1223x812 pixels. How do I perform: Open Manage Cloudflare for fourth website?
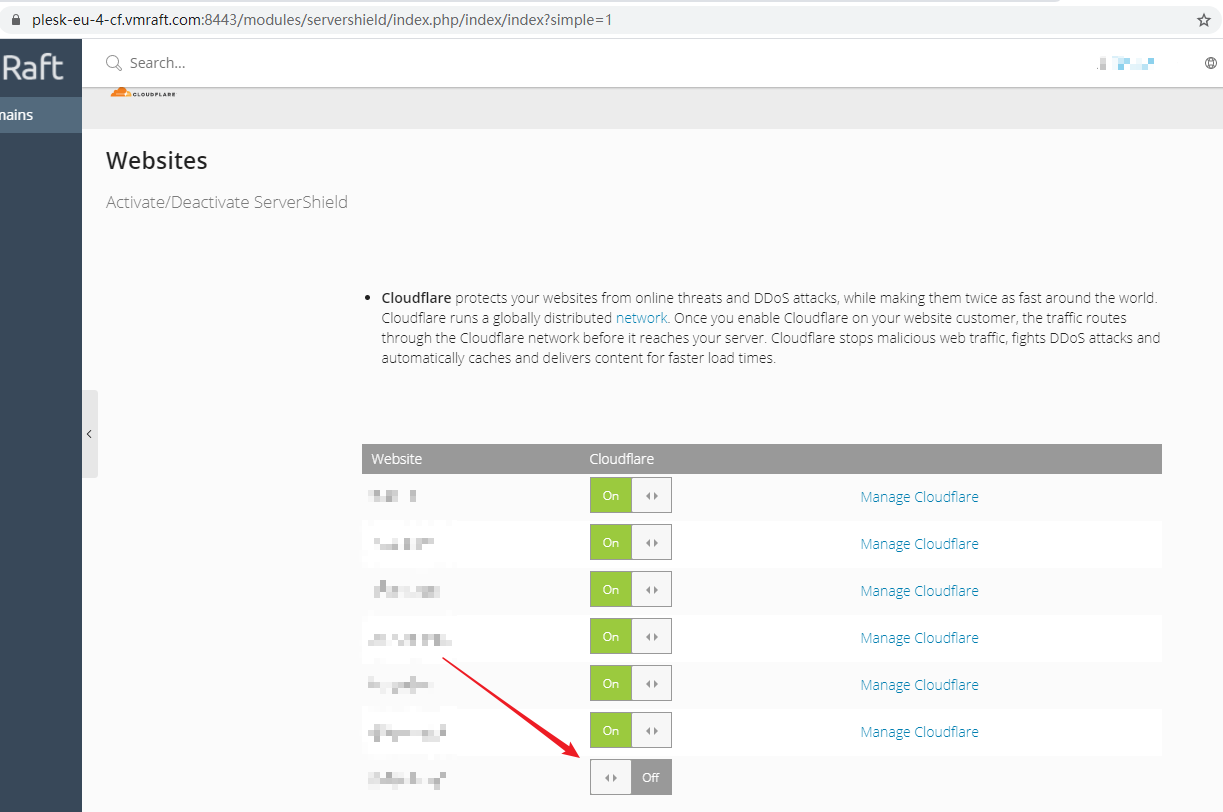pyautogui.click(x=919, y=638)
